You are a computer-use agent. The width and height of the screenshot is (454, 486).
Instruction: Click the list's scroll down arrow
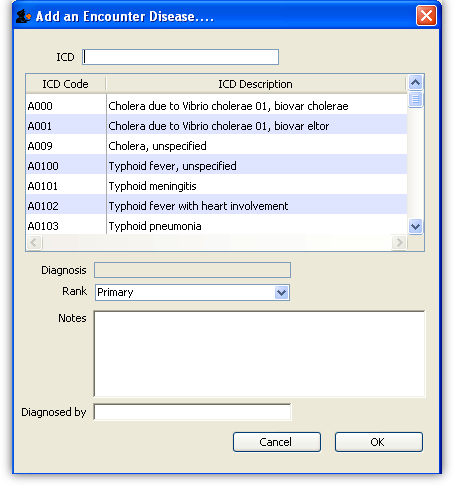(415, 227)
